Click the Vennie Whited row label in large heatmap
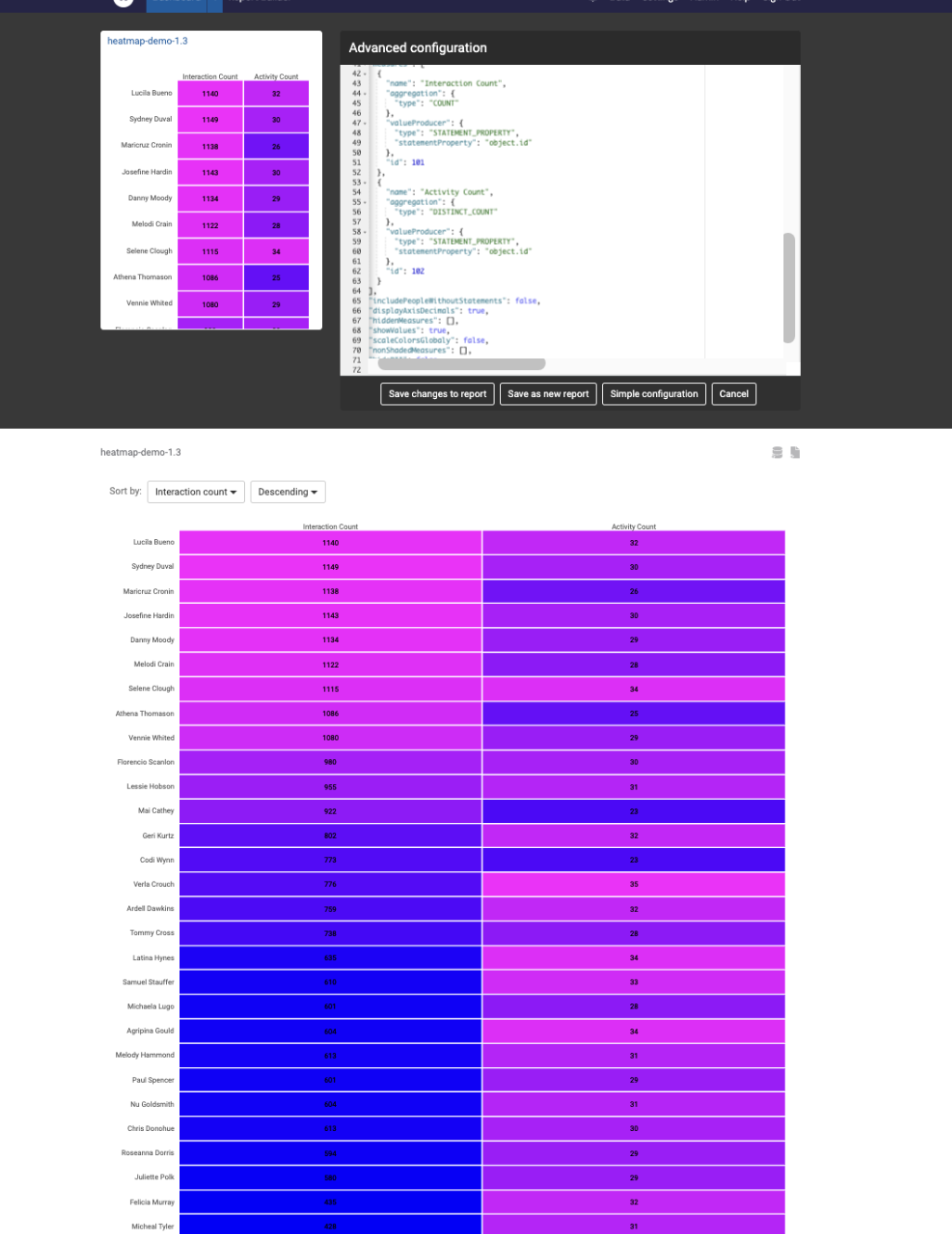Image resolution: width=952 pixels, height=1234 pixels. (x=151, y=738)
